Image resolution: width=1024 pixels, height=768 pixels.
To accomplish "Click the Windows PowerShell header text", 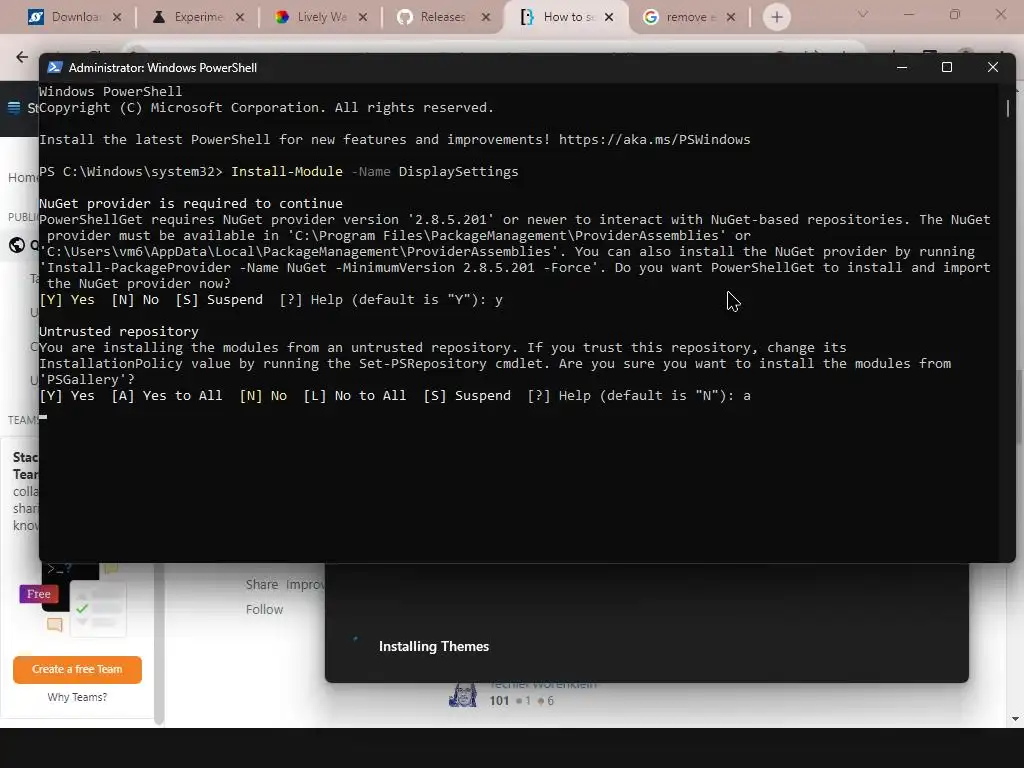I will tap(110, 91).
